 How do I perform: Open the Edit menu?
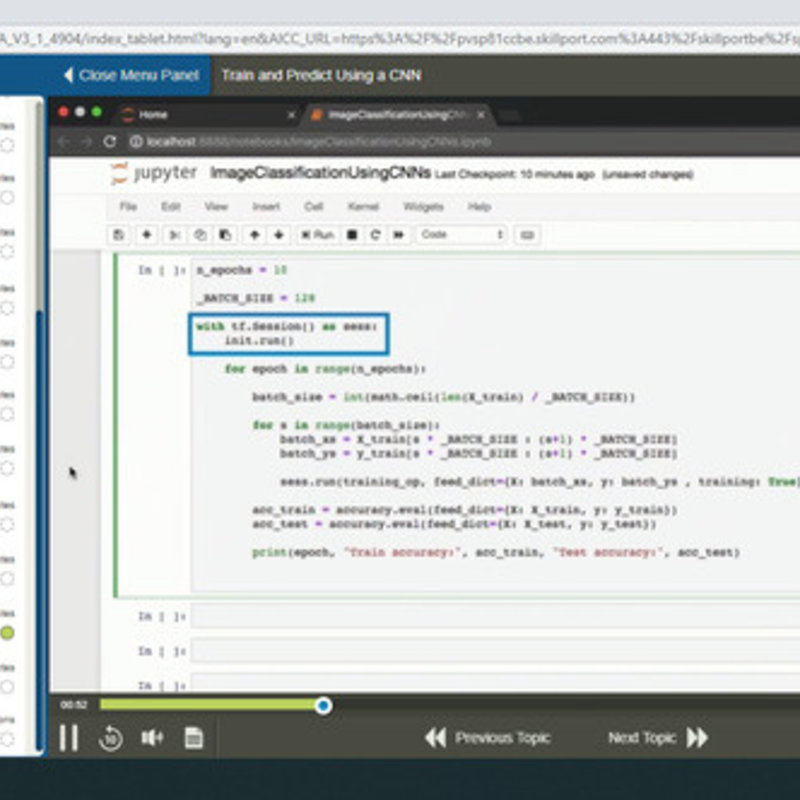click(x=170, y=206)
